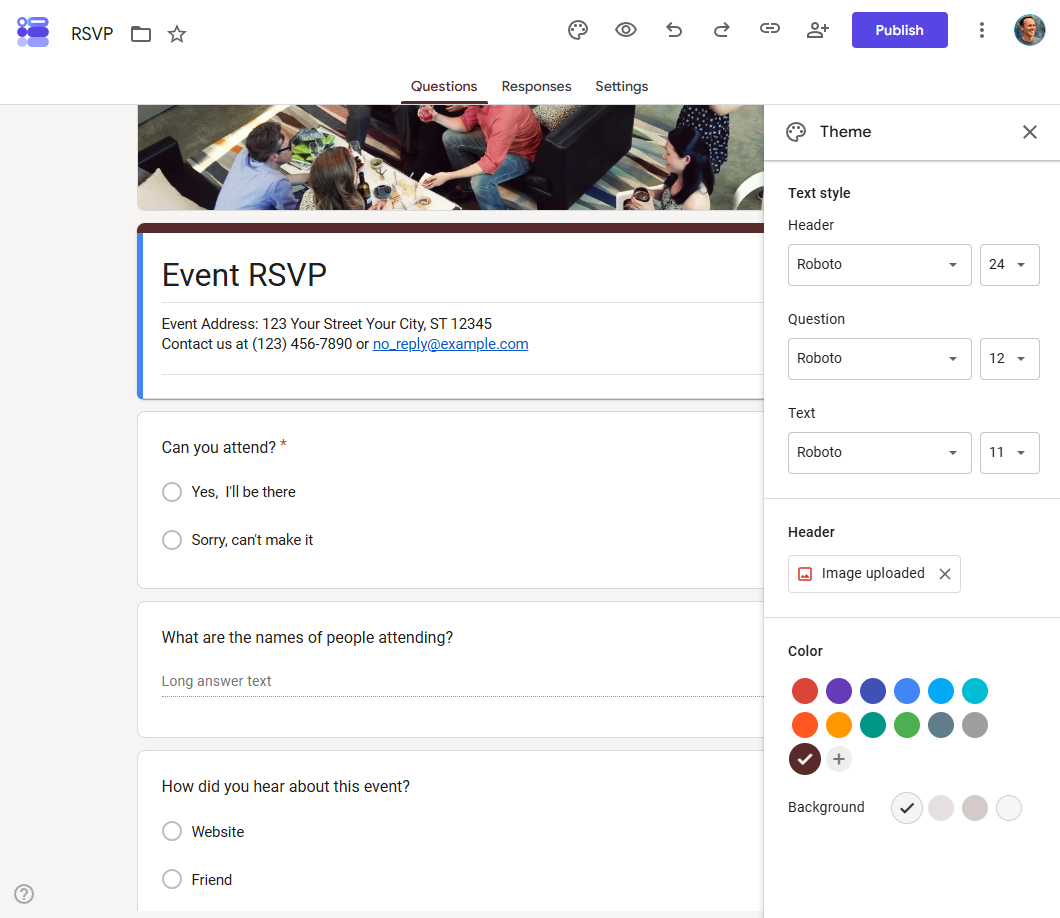
Task: Choose the blue theme color
Action: (907, 691)
